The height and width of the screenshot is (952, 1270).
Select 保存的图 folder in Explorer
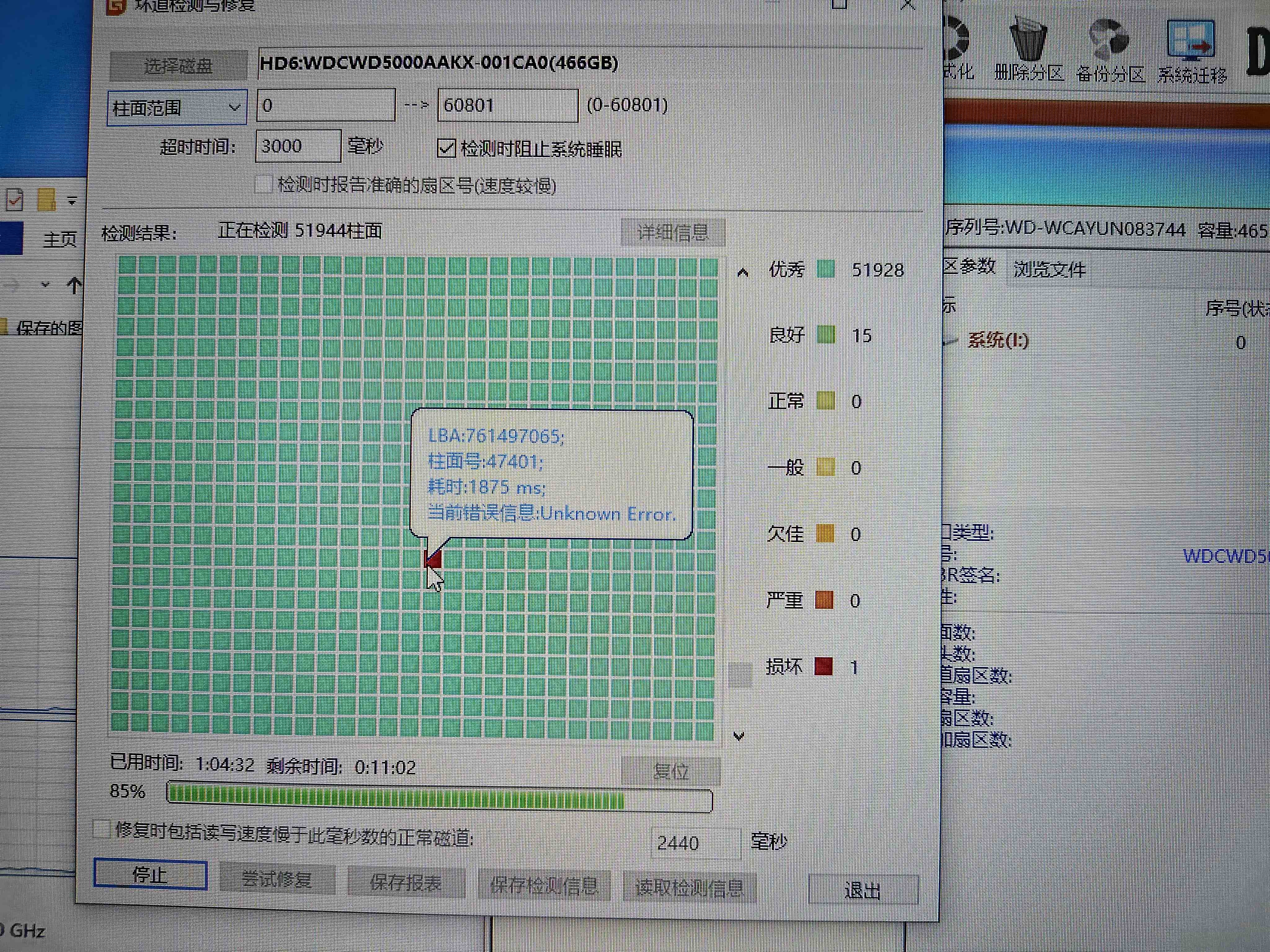(x=49, y=328)
